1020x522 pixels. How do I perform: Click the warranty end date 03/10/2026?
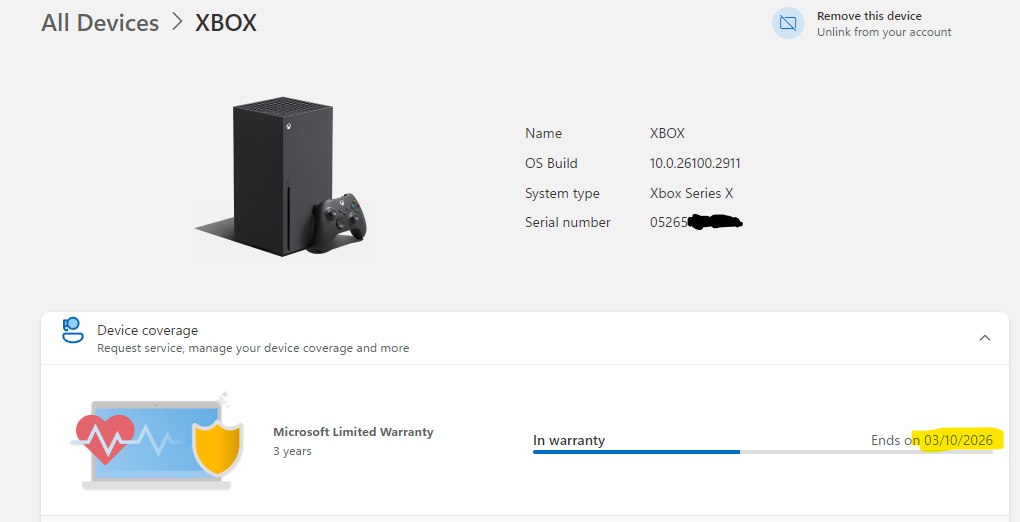(963, 440)
